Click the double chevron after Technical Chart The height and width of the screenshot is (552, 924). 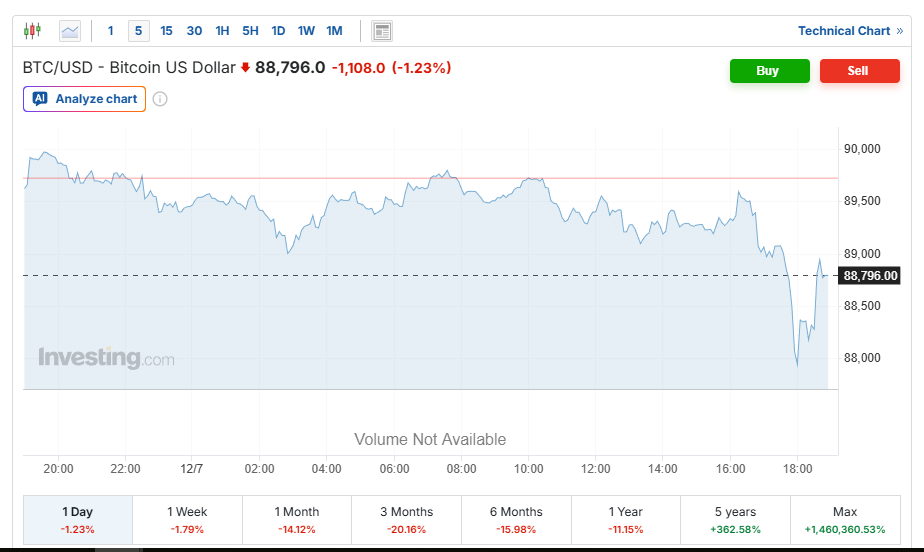[x=899, y=31]
